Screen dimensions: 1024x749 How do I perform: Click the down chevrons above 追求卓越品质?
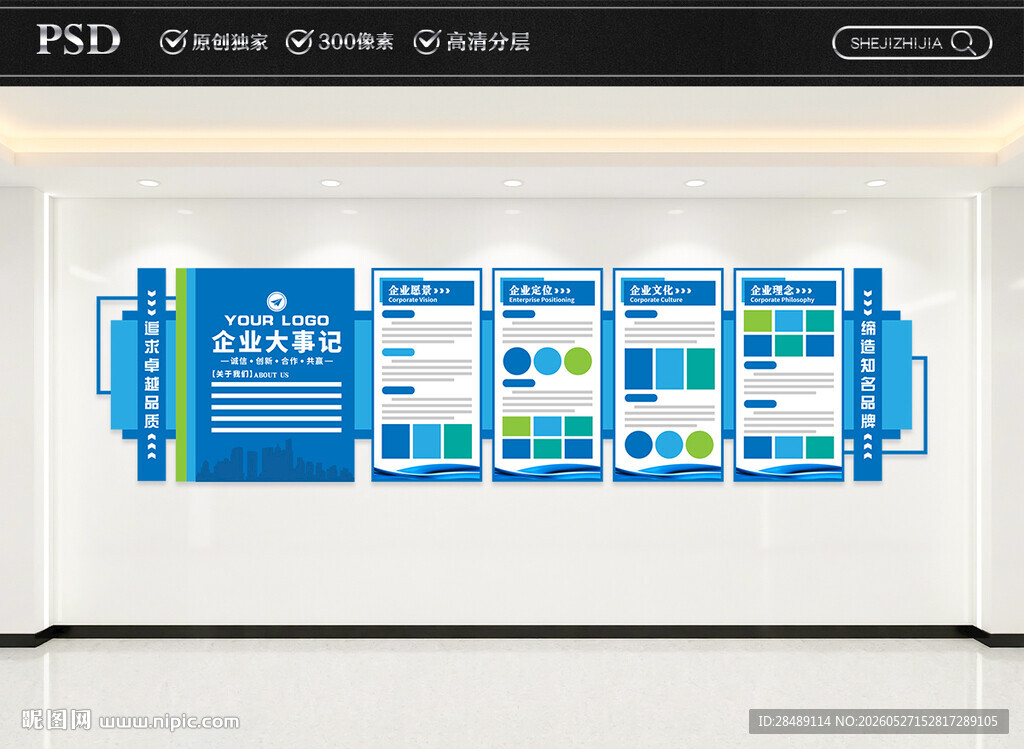point(152,303)
